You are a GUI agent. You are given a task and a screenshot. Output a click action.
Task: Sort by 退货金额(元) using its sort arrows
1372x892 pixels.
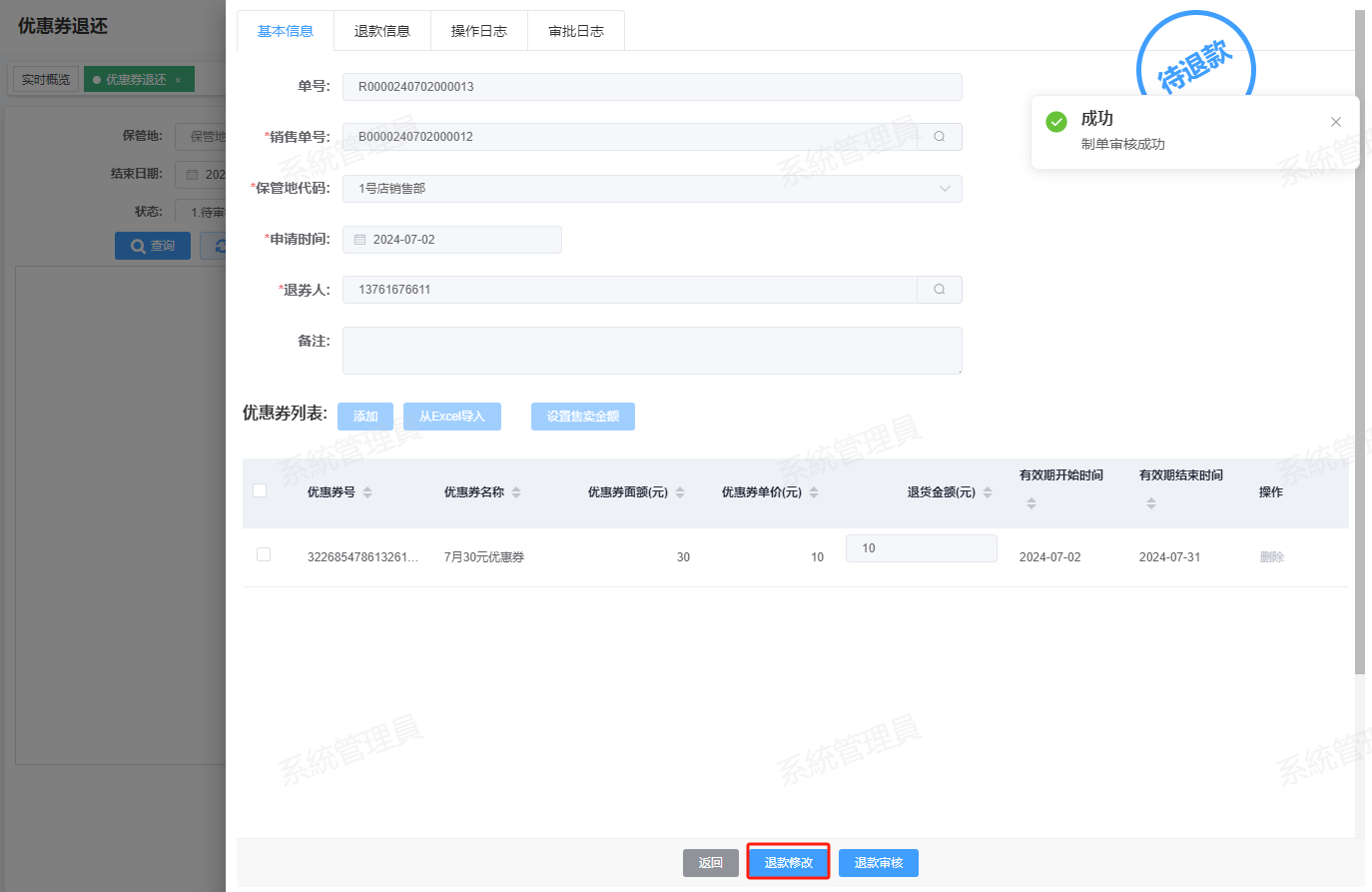[x=988, y=492]
